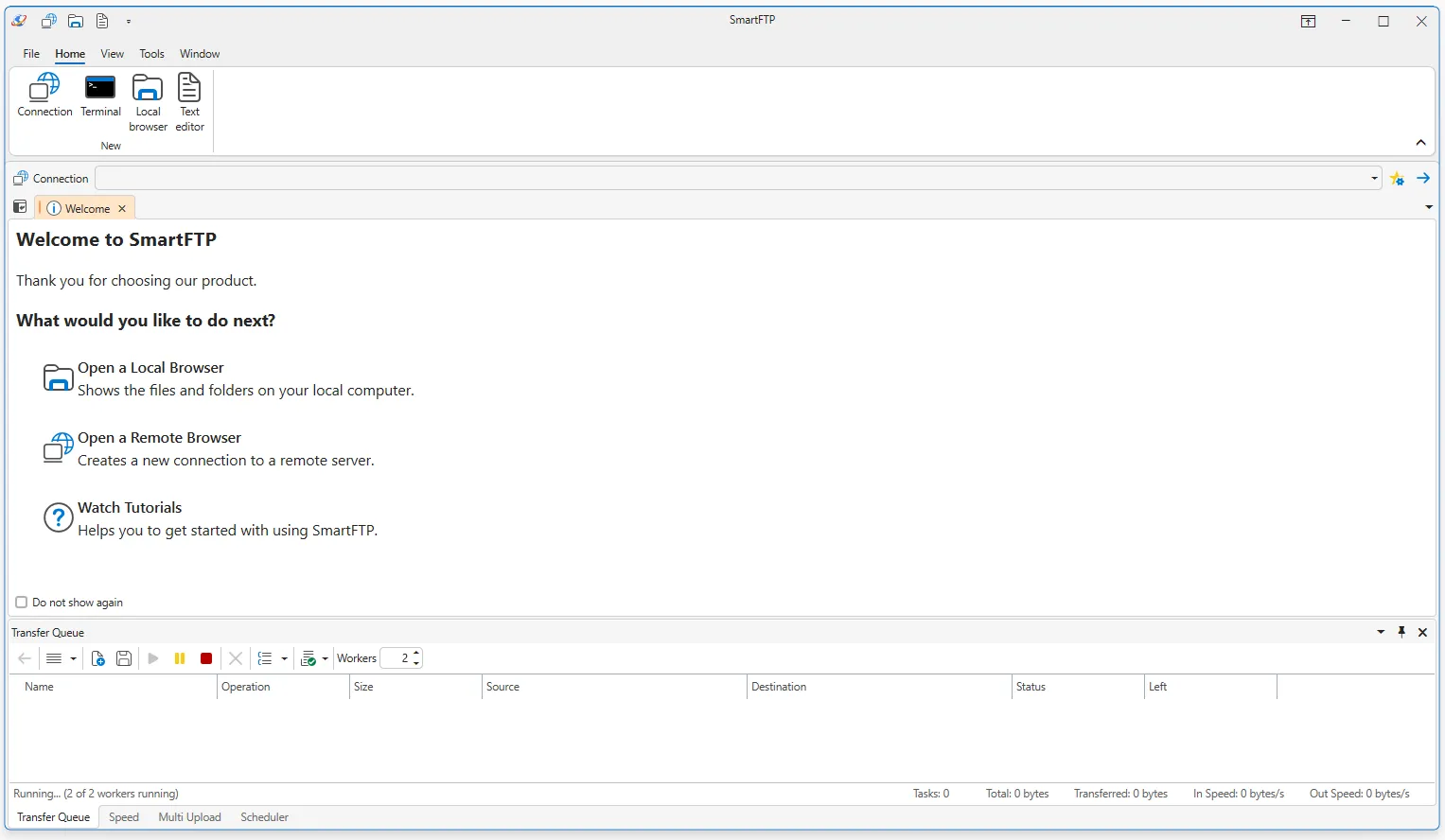Click the connect arrow button
1445x840 pixels.
[1423, 178]
